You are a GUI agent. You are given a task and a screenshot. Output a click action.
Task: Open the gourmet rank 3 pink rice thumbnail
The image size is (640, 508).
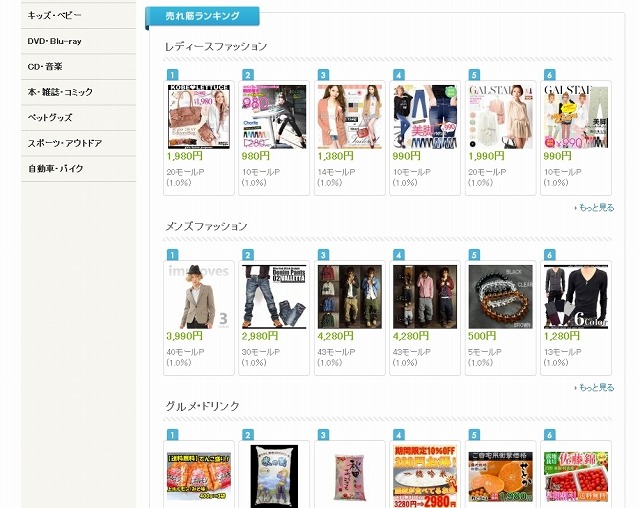[x=350, y=477]
